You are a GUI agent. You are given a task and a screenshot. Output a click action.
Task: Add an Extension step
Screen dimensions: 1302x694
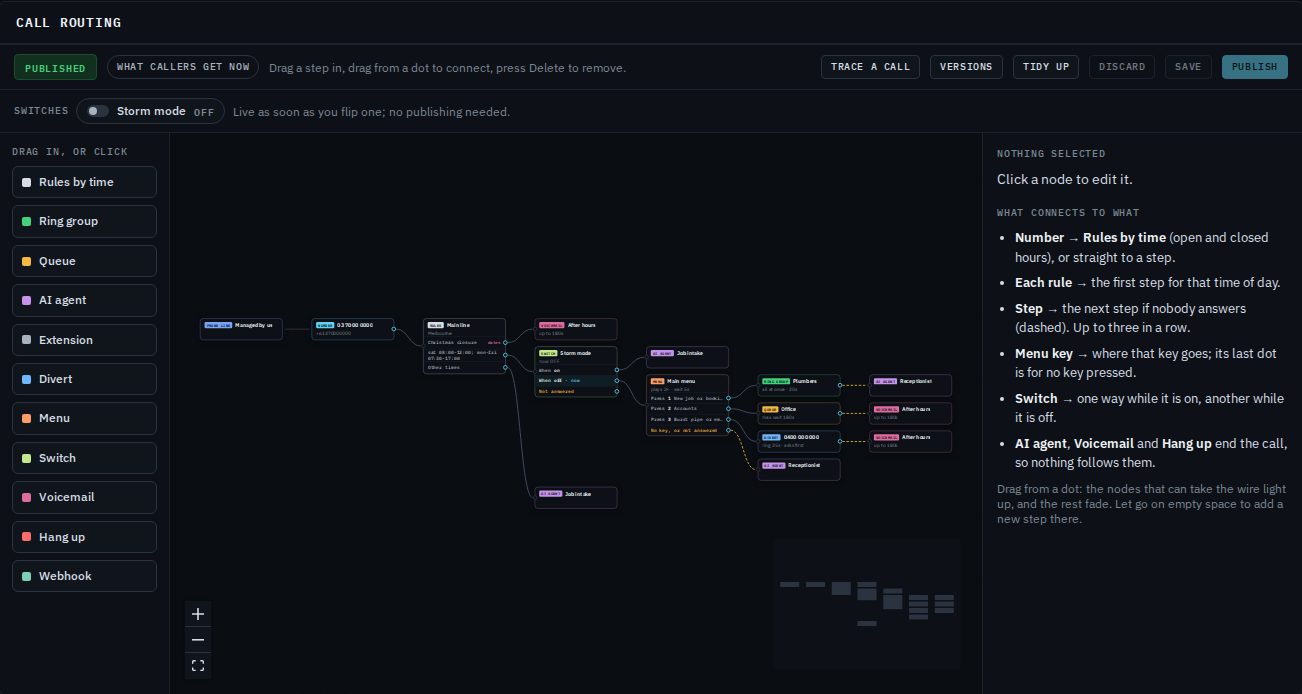point(84,340)
